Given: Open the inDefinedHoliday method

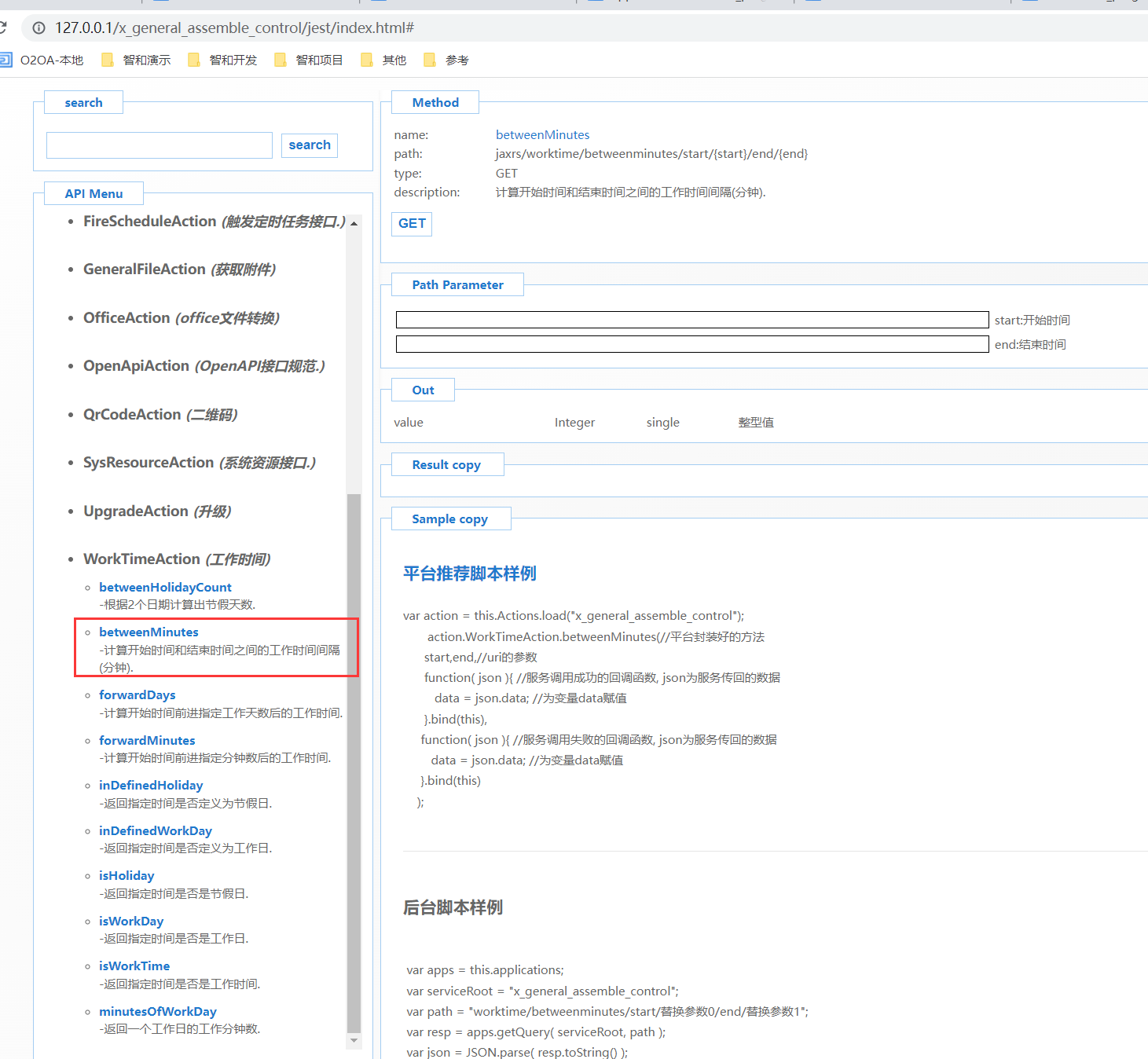Looking at the screenshot, I should 151,786.
